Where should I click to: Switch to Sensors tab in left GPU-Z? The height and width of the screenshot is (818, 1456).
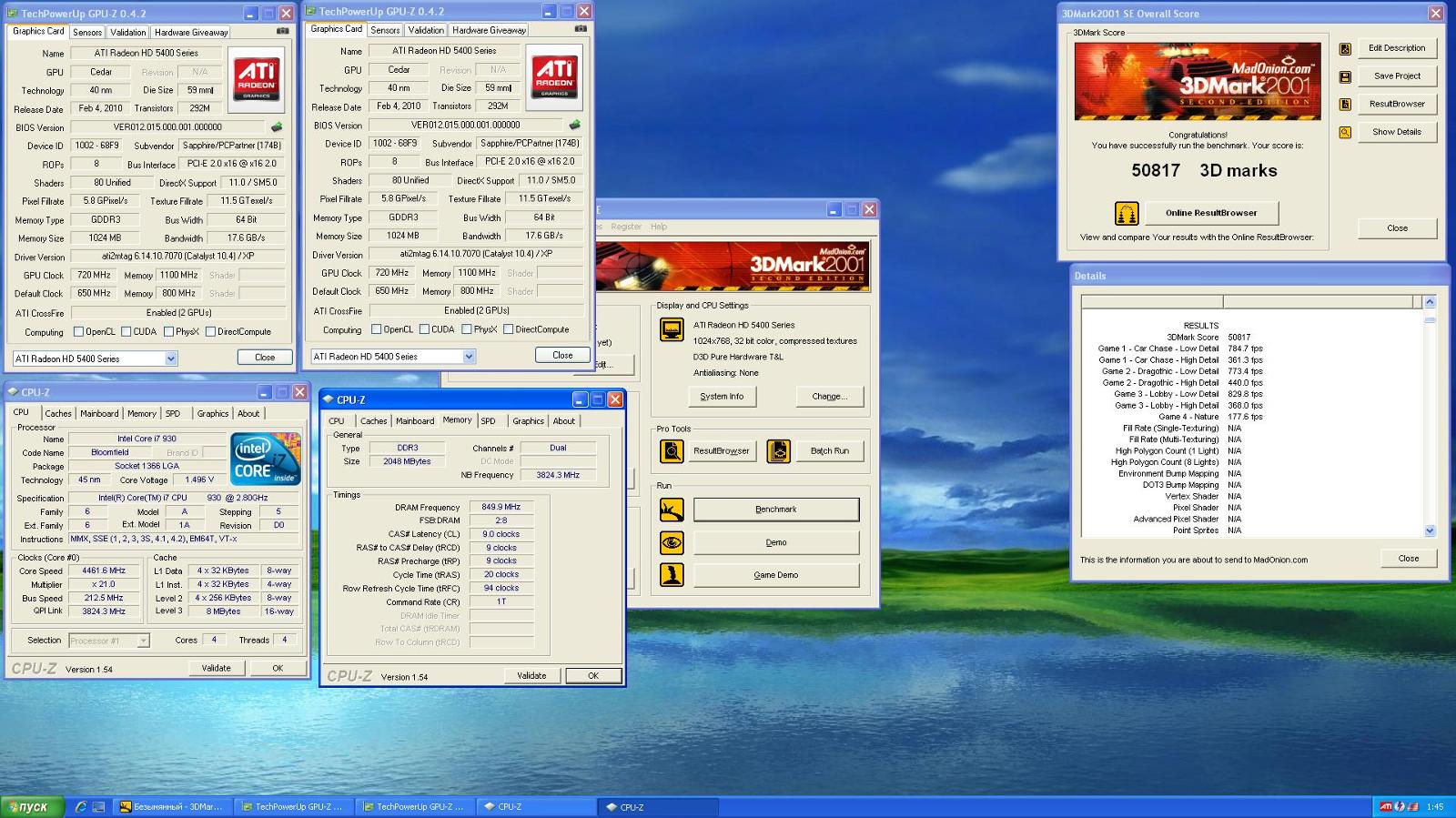87,32
